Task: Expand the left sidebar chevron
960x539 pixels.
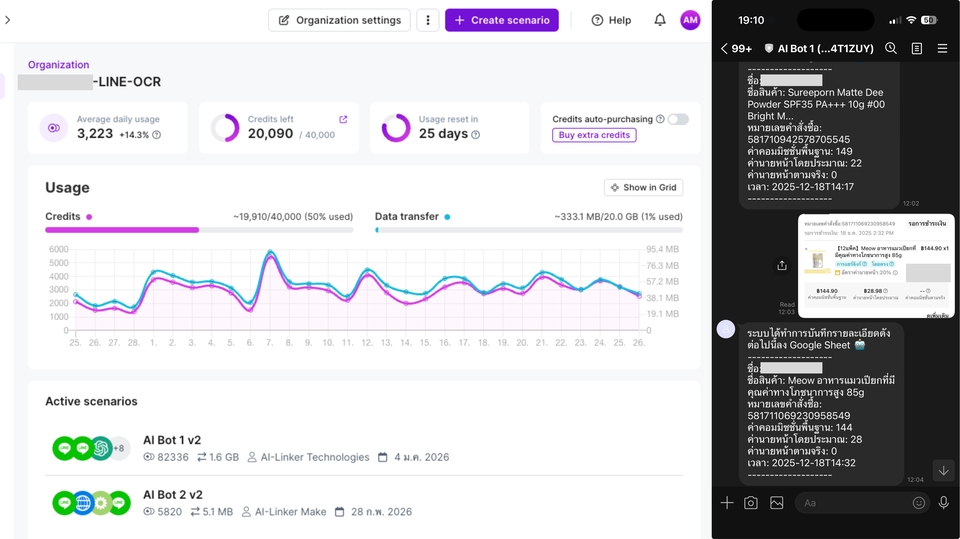Action: [8, 20]
